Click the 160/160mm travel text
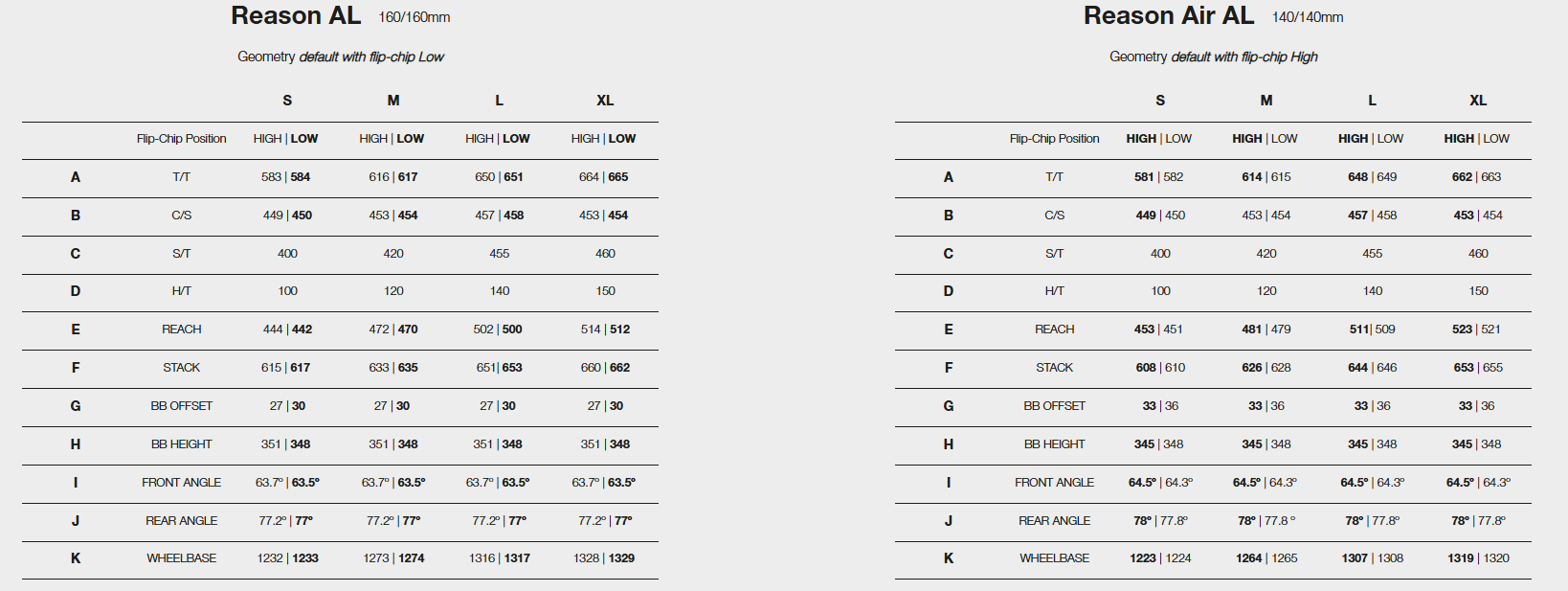Image resolution: width=1568 pixels, height=591 pixels. [x=414, y=17]
